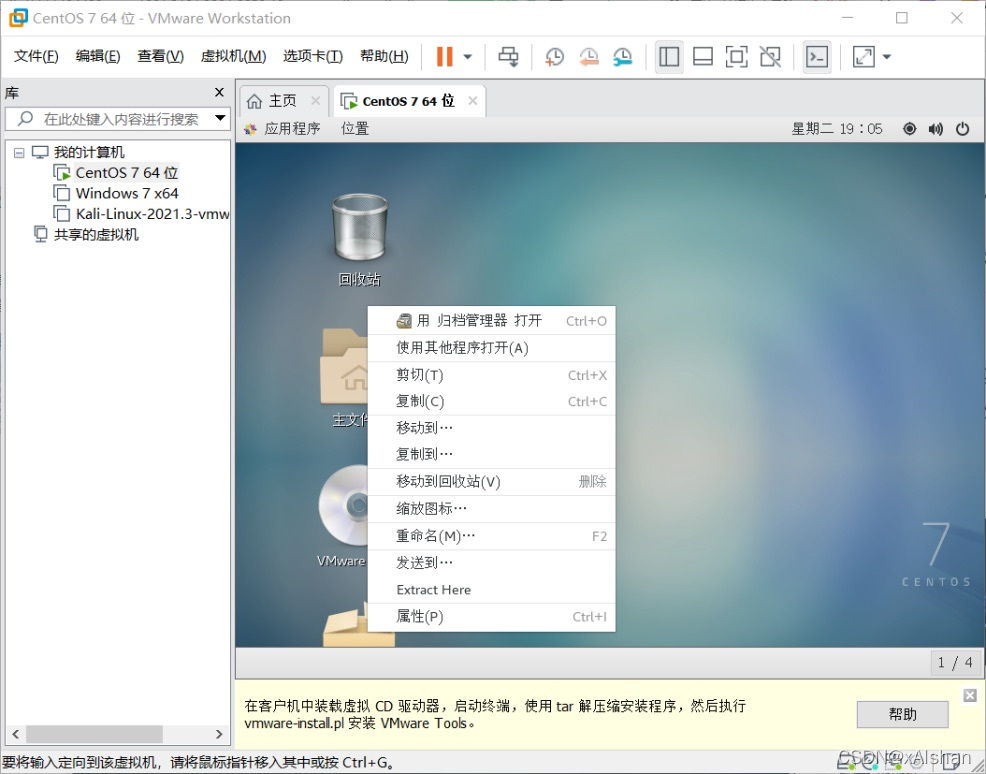The height and width of the screenshot is (774, 986).
Task: Open the snapshot manager
Action: coord(623,57)
